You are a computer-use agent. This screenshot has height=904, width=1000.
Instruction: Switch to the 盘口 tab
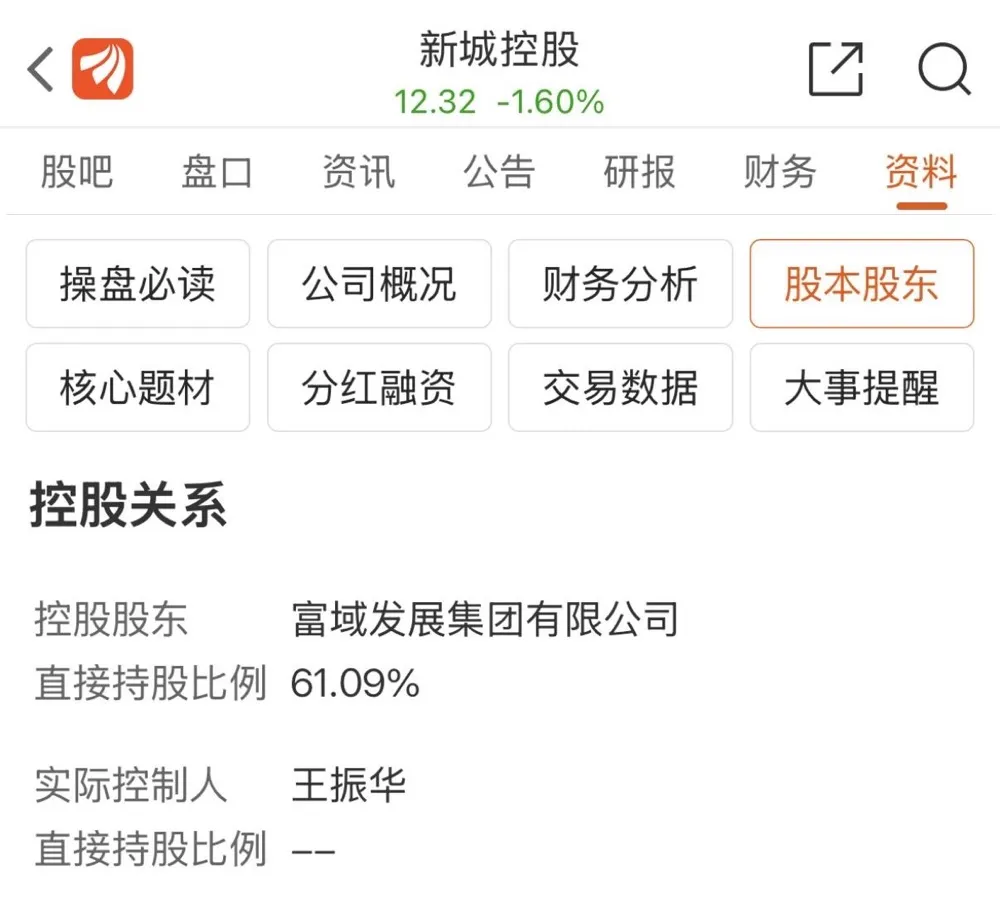(x=217, y=172)
